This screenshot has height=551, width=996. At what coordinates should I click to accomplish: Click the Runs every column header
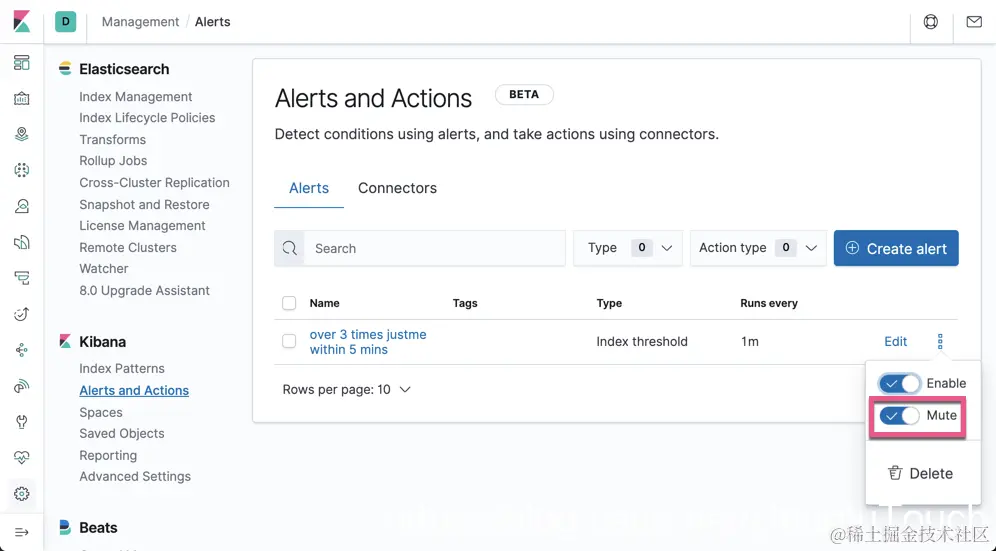769,303
